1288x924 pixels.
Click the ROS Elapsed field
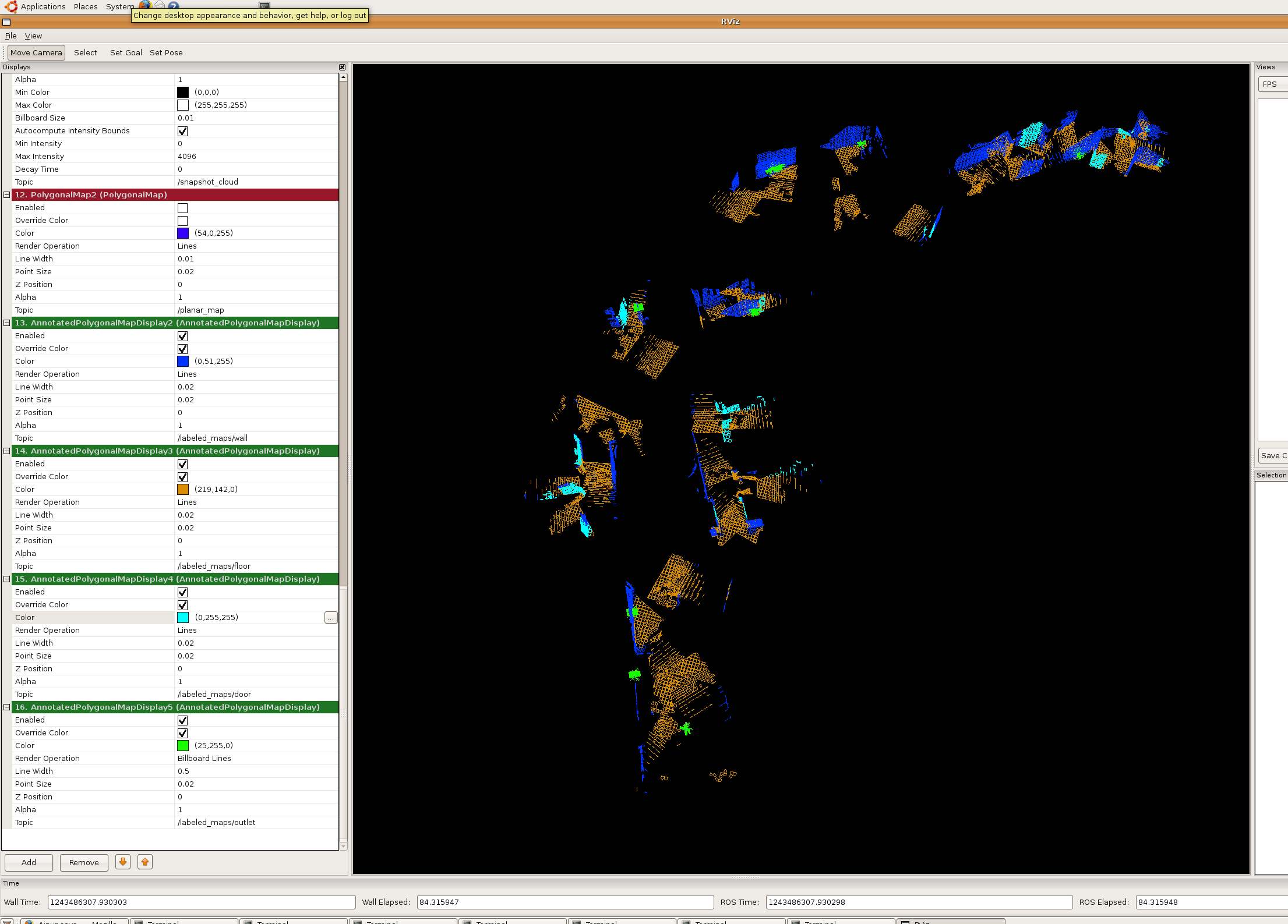point(1212,902)
